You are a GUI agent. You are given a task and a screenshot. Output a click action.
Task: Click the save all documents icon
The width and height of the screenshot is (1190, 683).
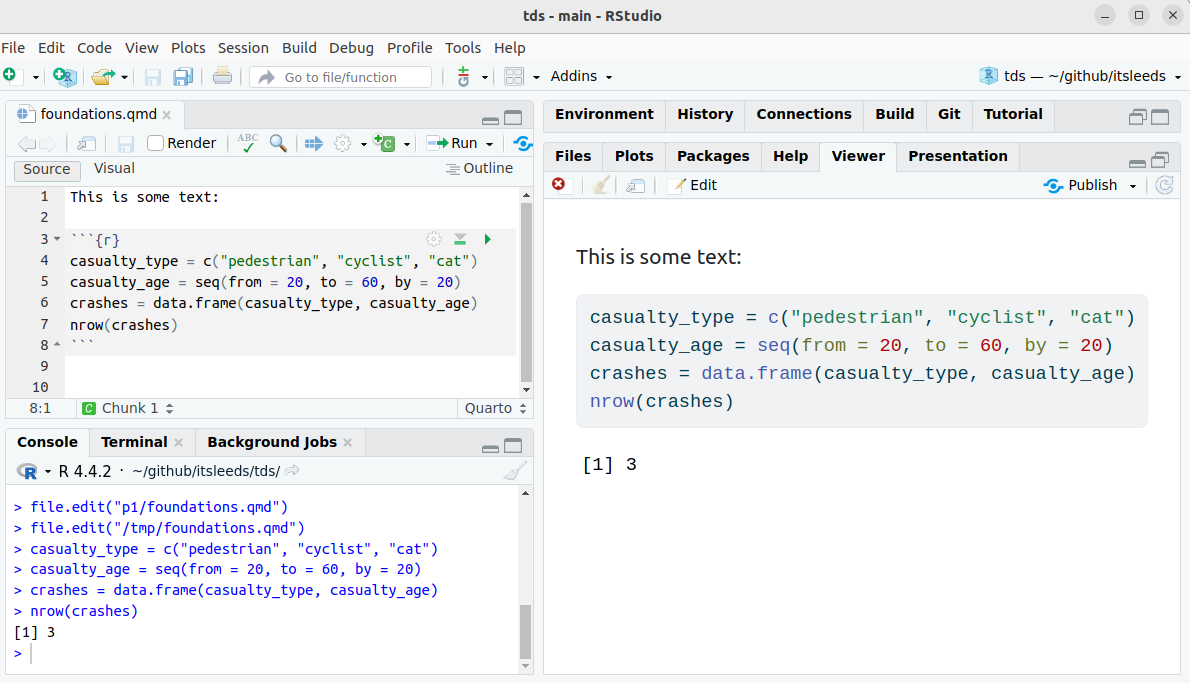(x=183, y=77)
